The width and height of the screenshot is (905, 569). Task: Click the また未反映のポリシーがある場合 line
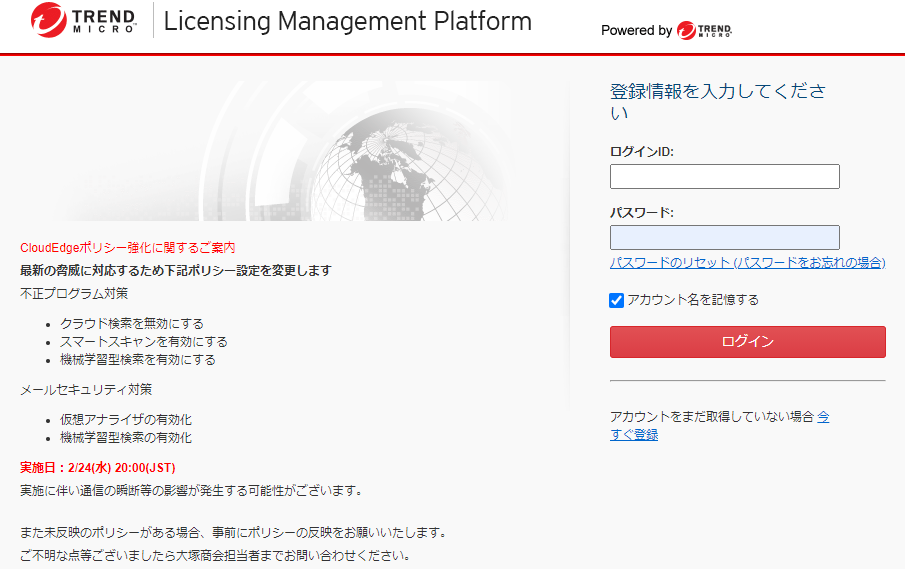click(235, 532)
